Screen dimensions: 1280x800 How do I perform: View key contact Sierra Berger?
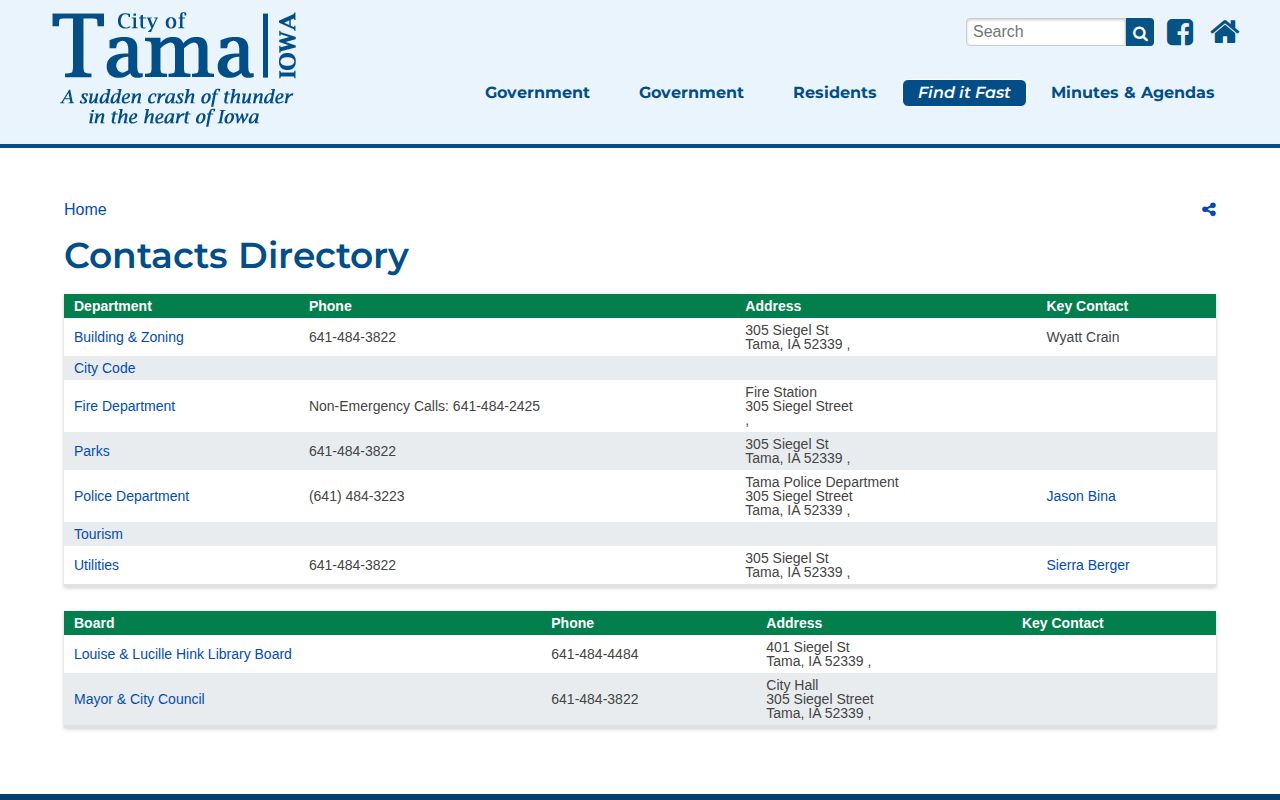click(1088, 565)
